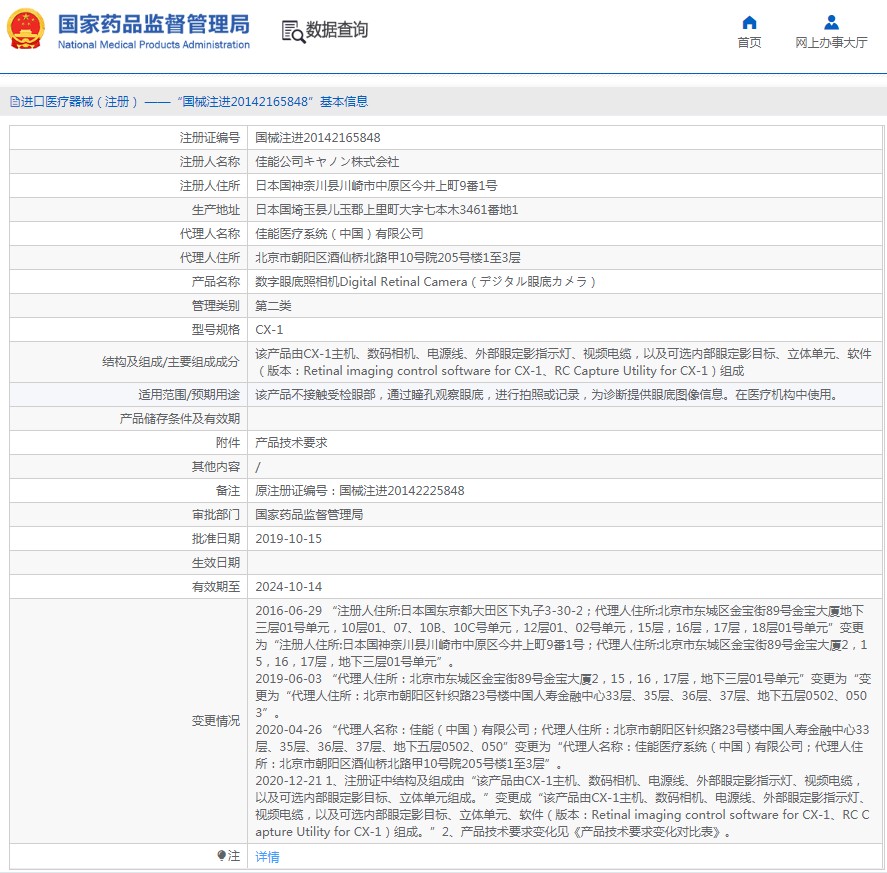Click the 管理类别 row label
This screenshot has width=887, height=873.
click(x=216, y=306)
